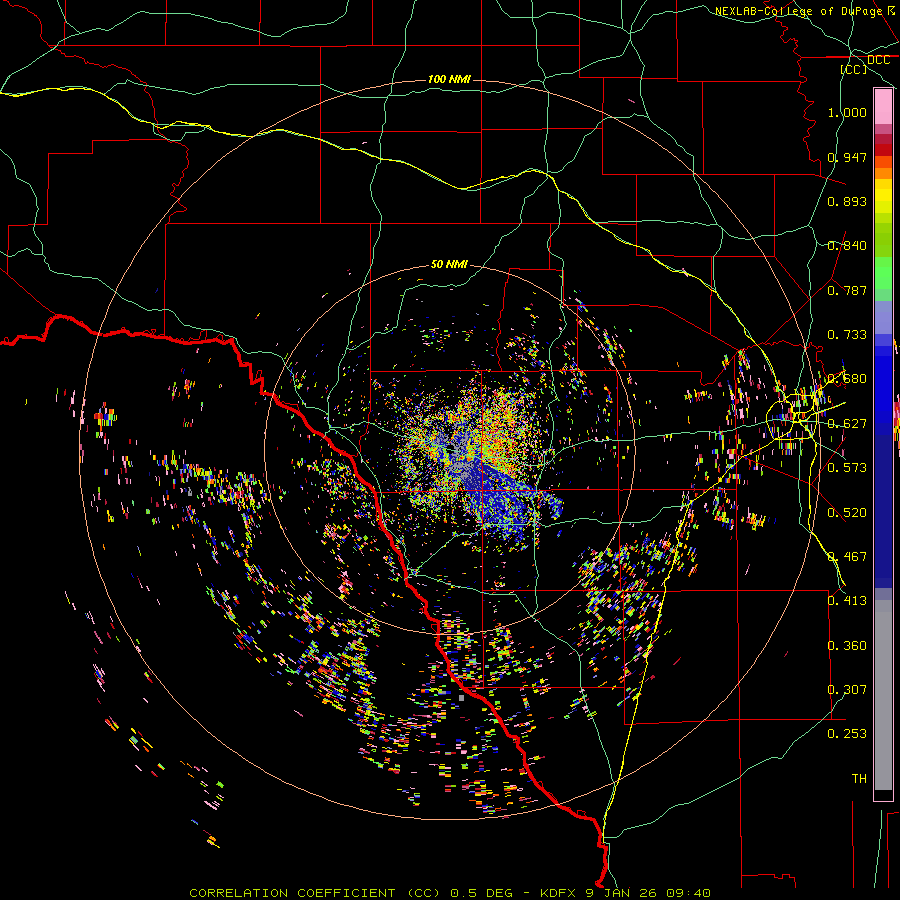
Task: Click the 50 NMI range ring label
Action: (x=449, y=264)
